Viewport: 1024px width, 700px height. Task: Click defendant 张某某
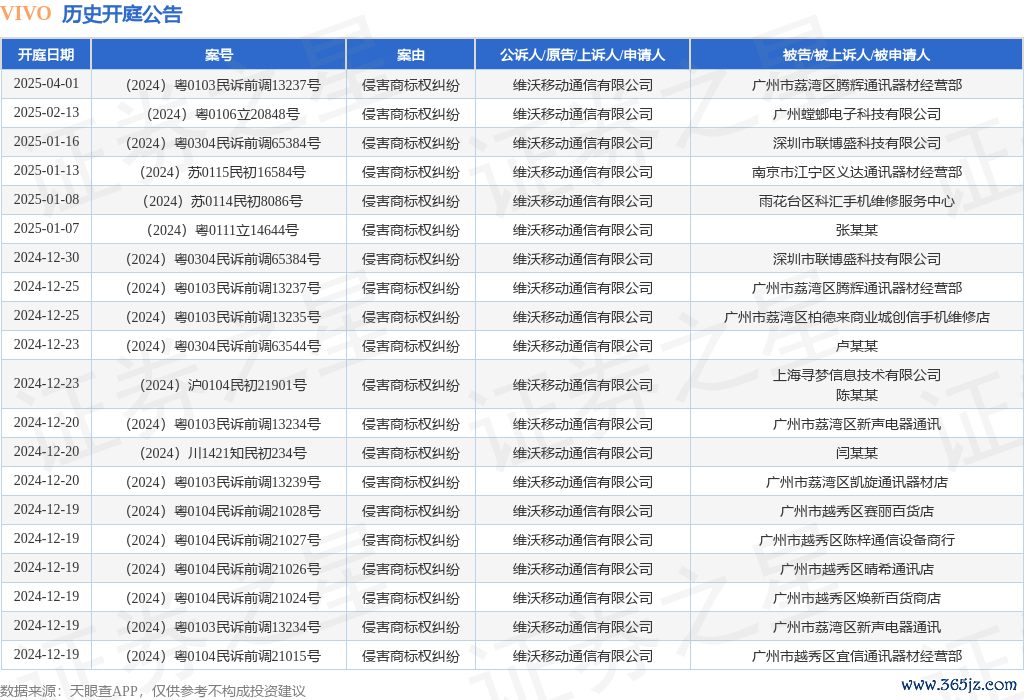coord(856,230)
